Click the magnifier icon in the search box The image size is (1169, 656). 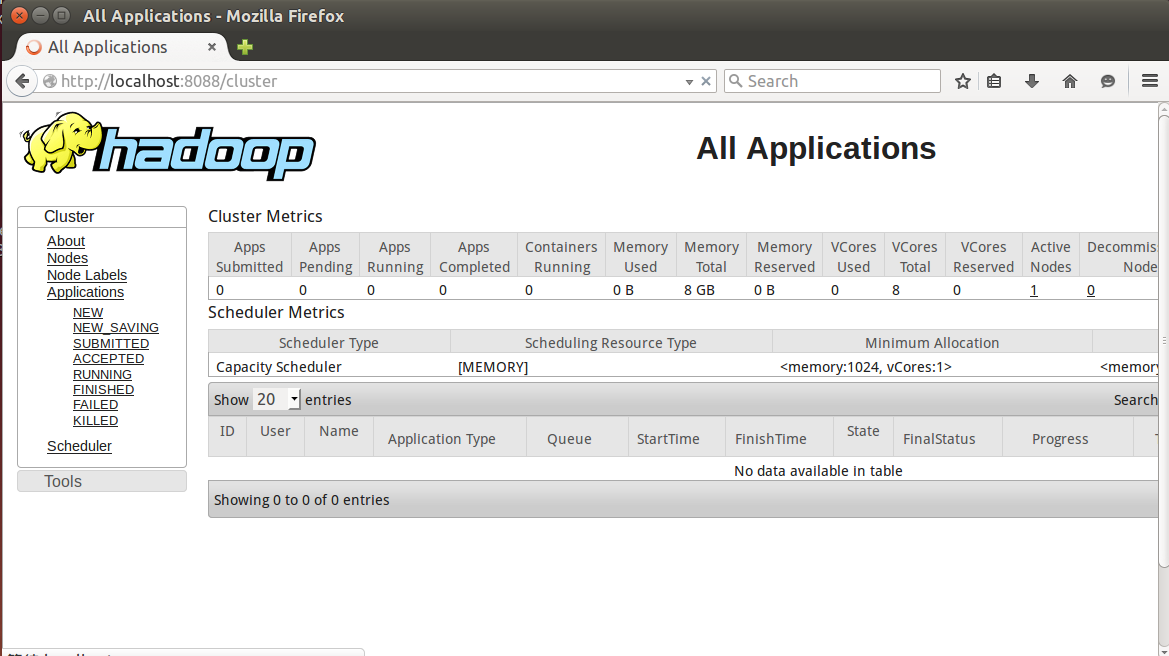736,81
